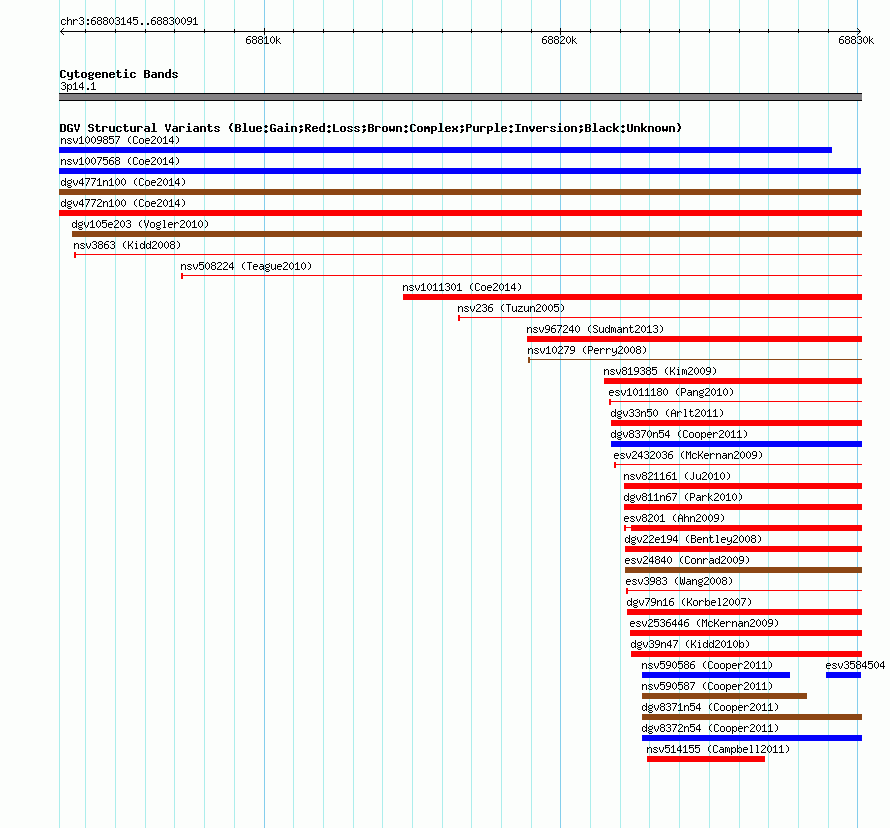Open dgv811n67 (Park2010) variant label

pyautogui.click(x=683, y=497)
